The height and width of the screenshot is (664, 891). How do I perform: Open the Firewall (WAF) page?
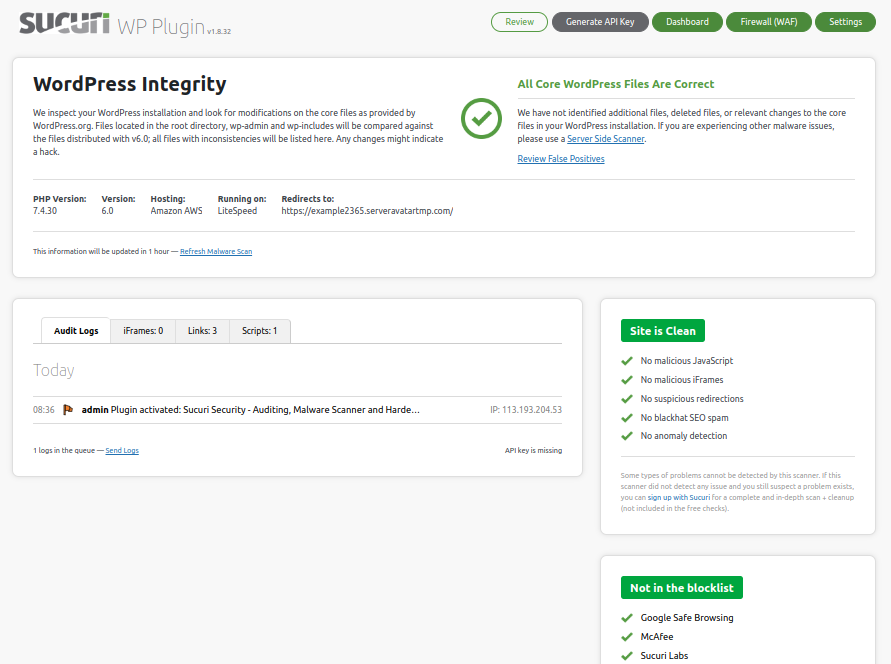pyautogui.click(x=769, y=22)
